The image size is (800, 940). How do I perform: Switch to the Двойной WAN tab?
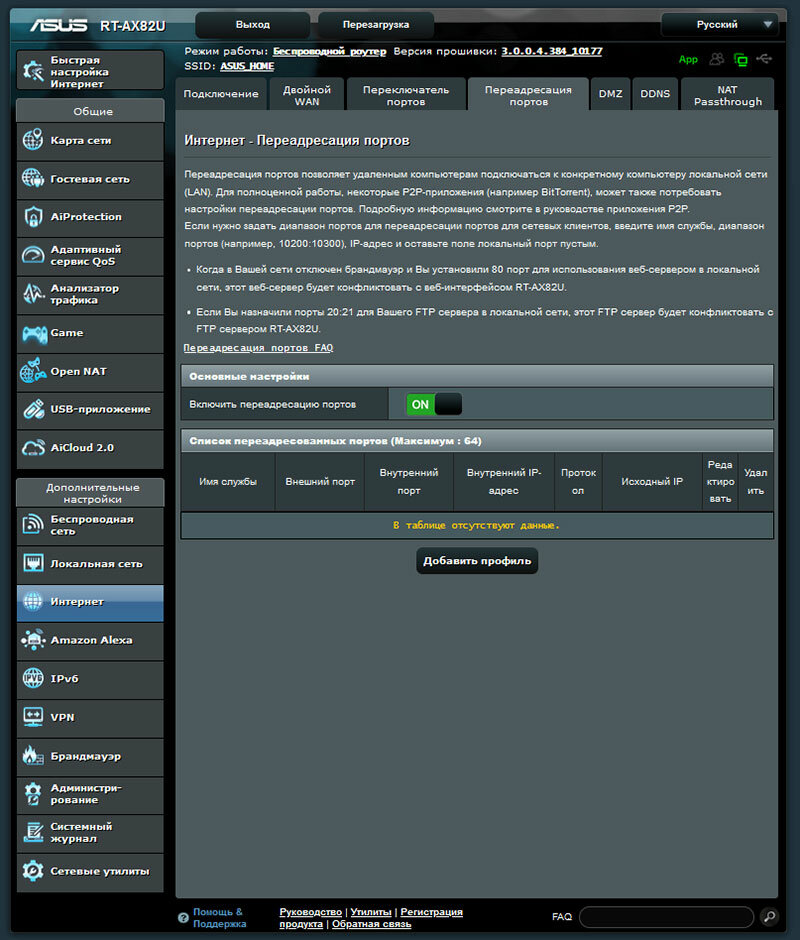point(307,94)
